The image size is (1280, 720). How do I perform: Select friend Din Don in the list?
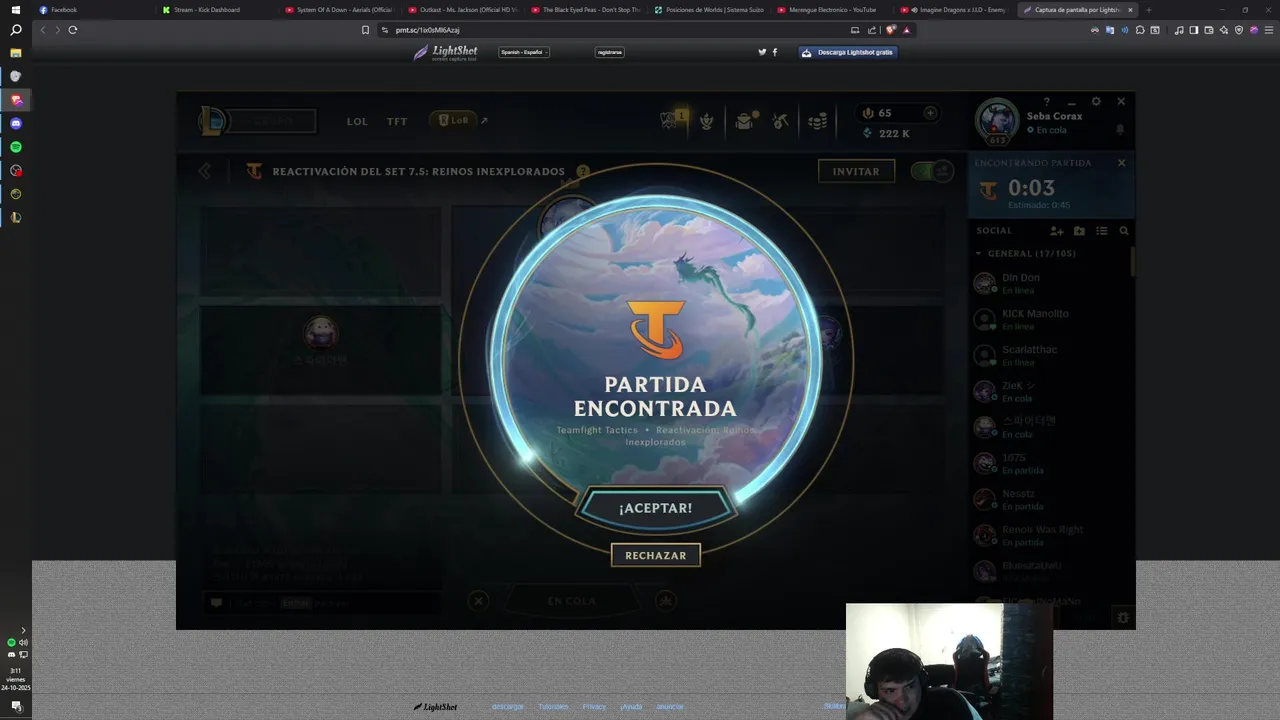1050,283
